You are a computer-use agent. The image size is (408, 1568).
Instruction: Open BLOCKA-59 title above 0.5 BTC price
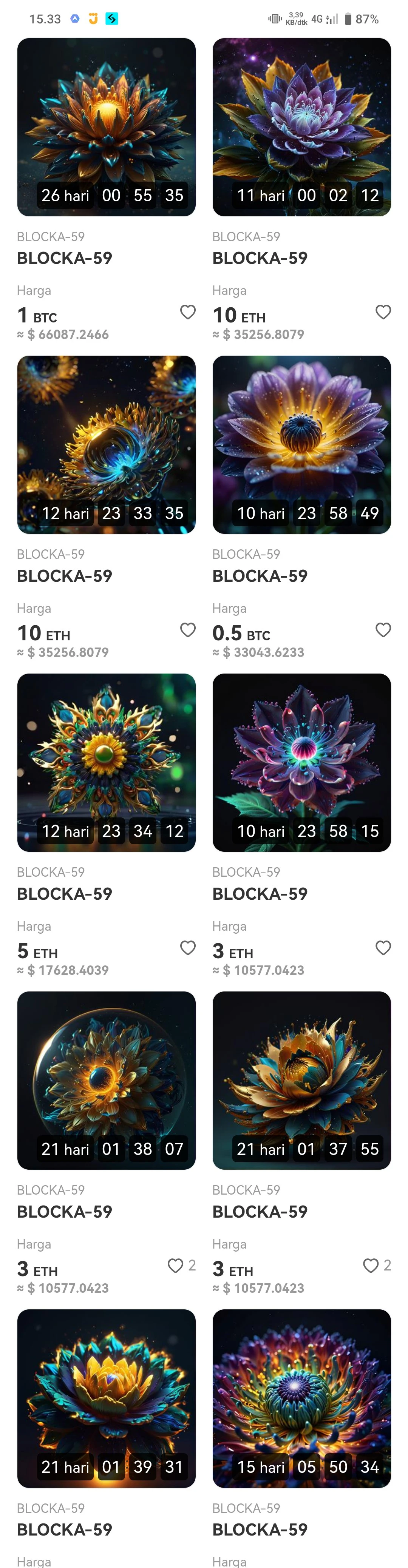coord(260,576)
